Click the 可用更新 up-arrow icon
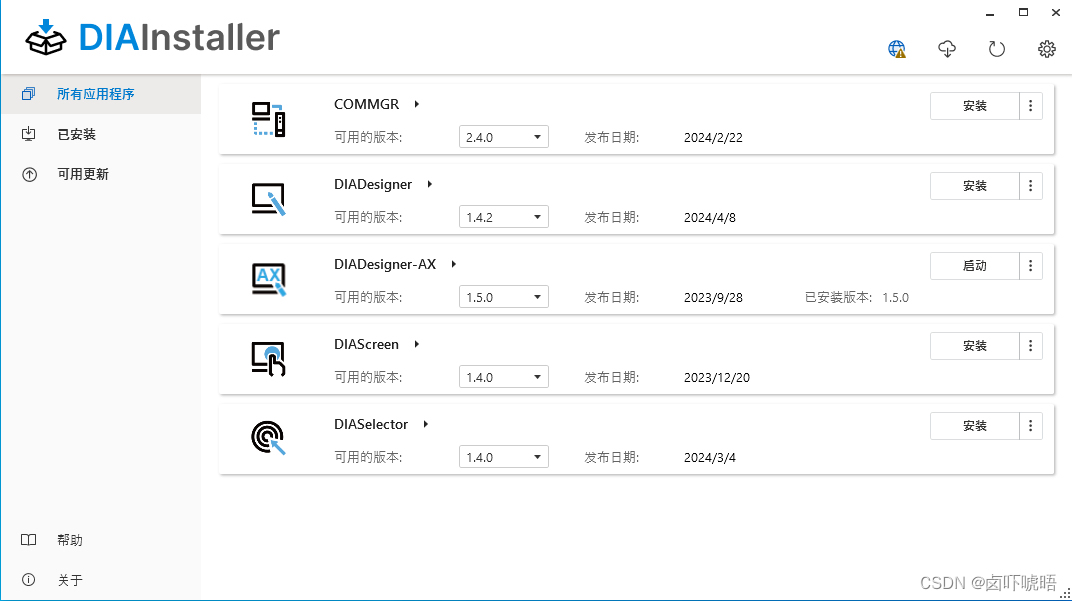 click(29, 174)
